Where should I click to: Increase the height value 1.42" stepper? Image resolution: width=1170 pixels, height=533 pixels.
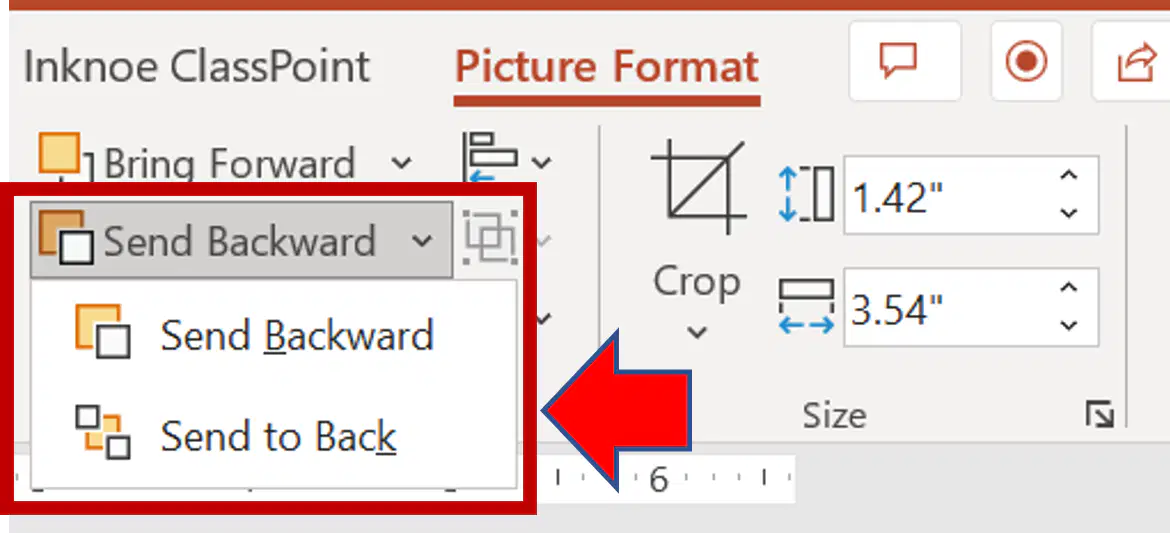(1069, 176)
